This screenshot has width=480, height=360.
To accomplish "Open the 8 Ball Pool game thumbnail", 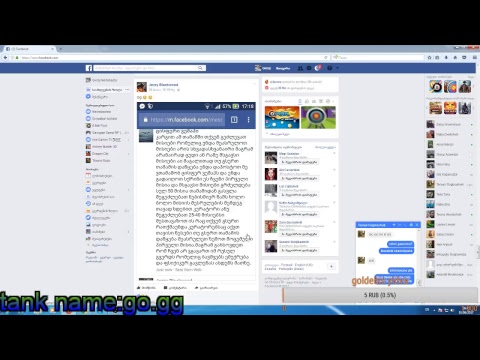I will tap(282, 117).
